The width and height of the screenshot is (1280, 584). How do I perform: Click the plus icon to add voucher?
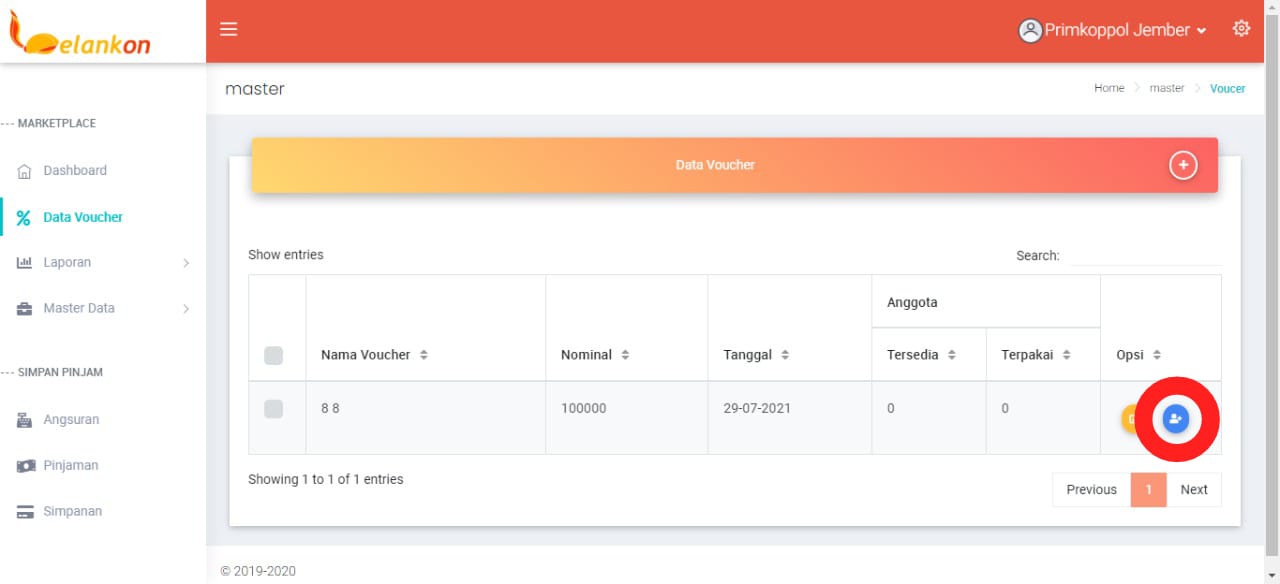(x=1183, y=165)
